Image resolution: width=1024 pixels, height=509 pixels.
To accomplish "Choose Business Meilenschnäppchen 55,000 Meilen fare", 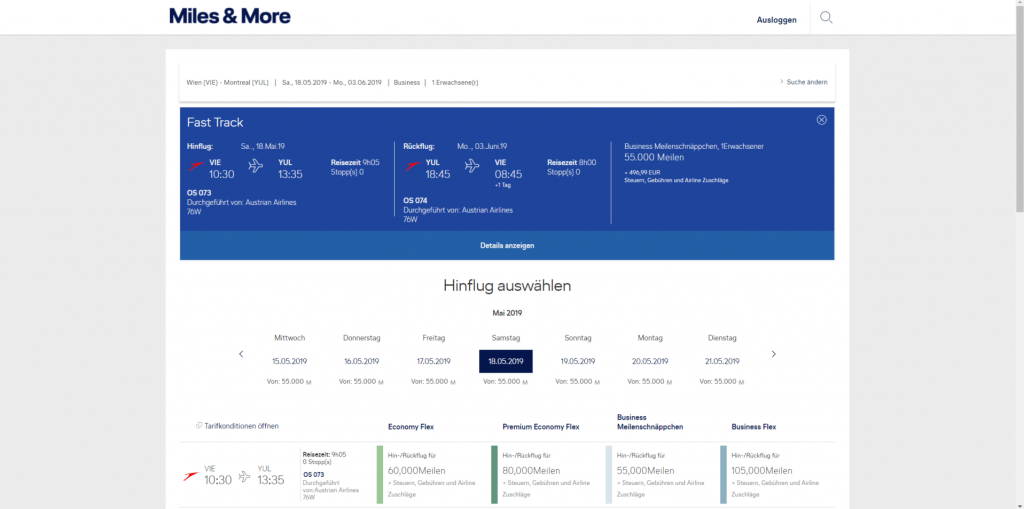I will coord(660,475).
